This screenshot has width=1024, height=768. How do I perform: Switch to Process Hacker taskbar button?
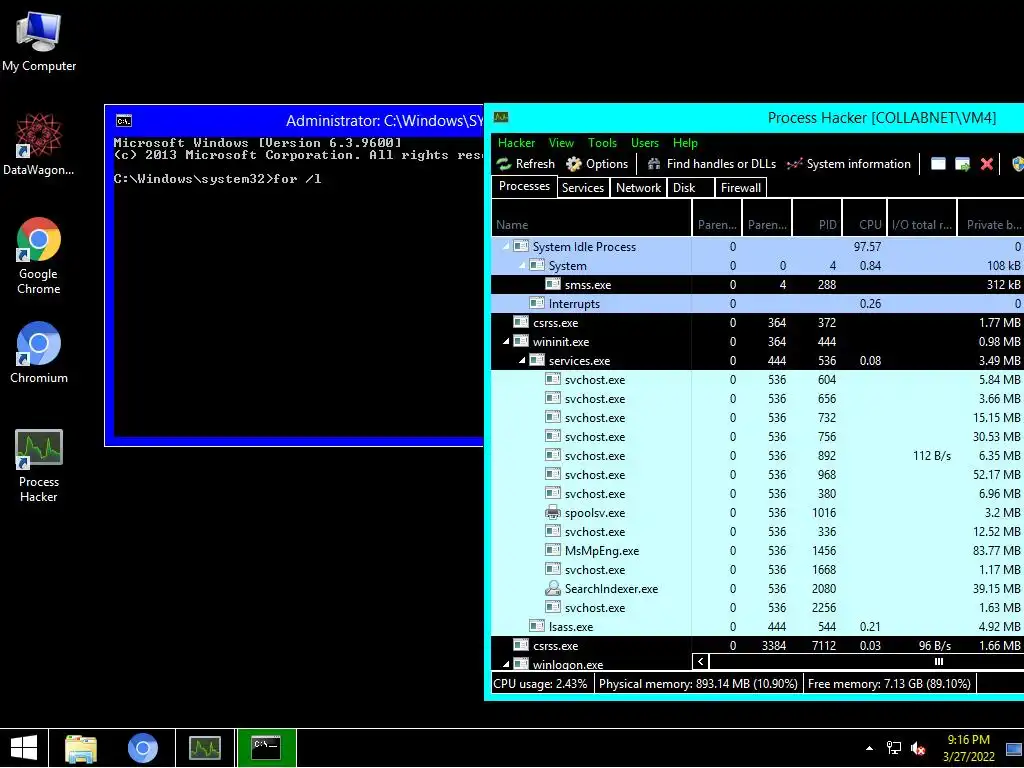[x=204, y=748]
